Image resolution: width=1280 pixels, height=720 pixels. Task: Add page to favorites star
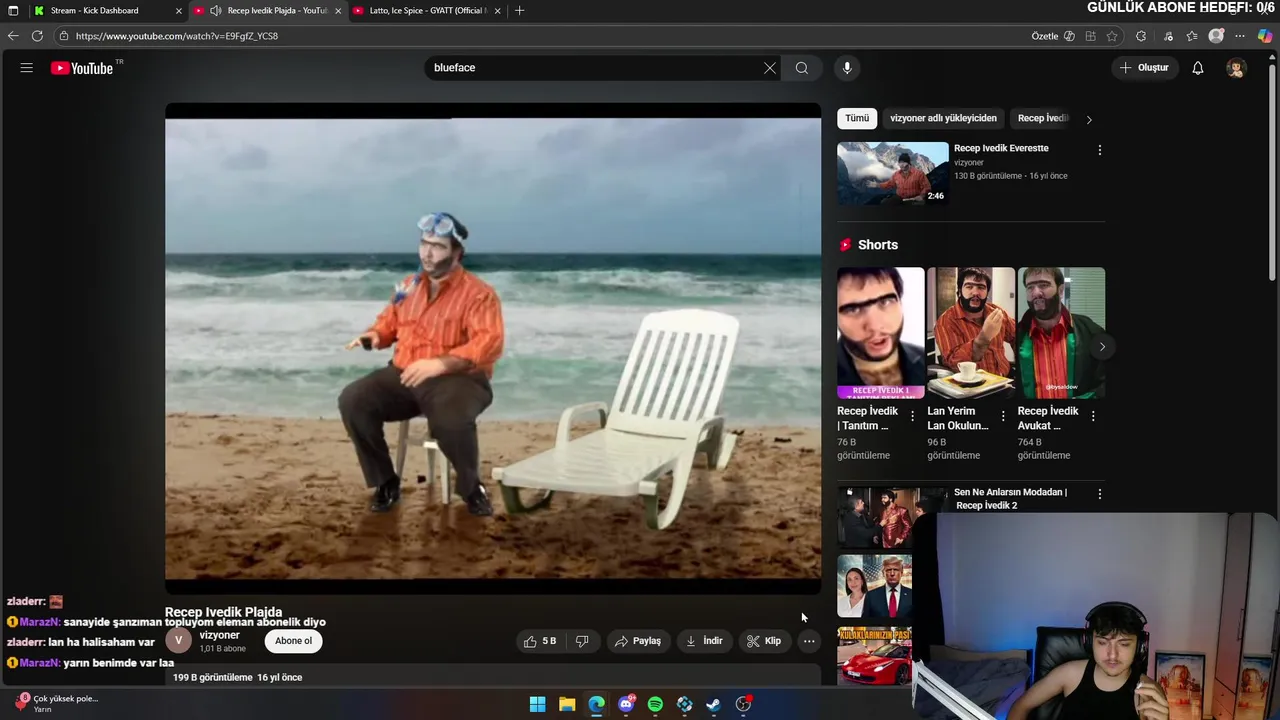[x=1112, y=36]
